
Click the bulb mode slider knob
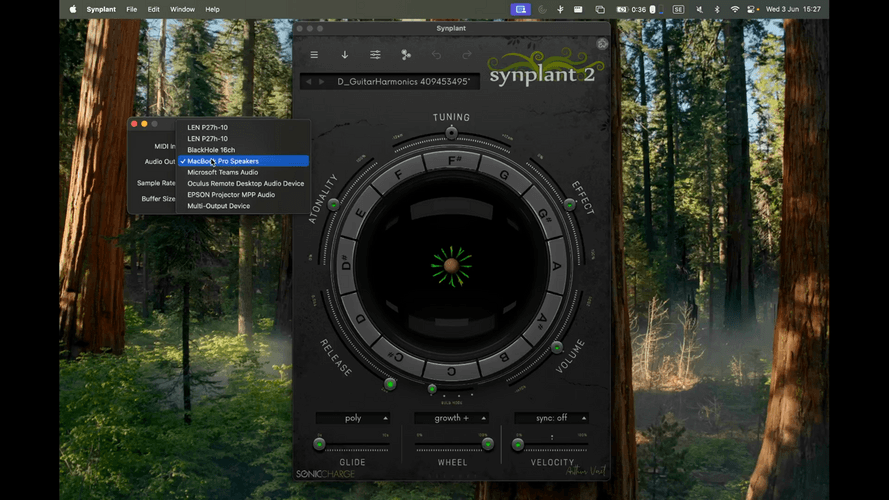(x=432, y=389)
